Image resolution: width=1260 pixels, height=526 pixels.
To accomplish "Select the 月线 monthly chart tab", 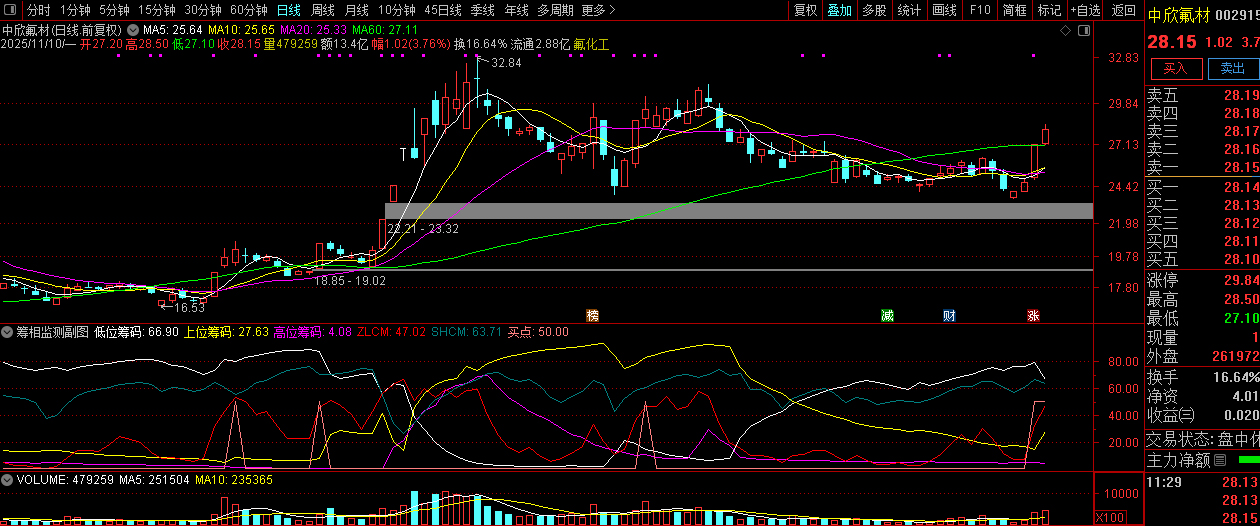I will [x=357, y=10].
